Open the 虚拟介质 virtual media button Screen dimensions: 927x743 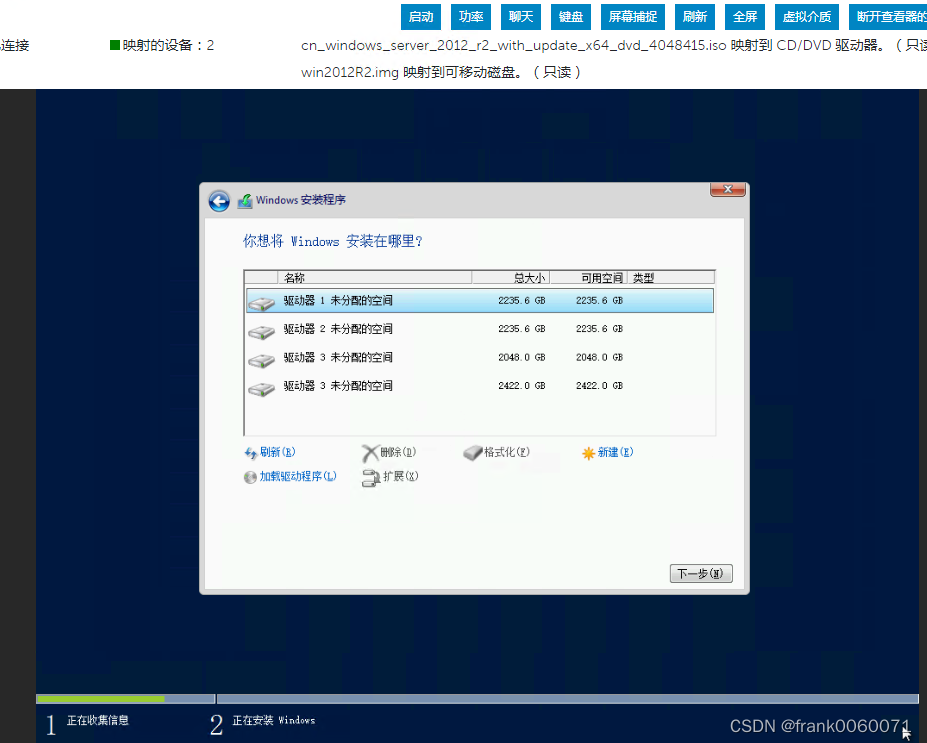pyautogui.click(x=807, y=17)
